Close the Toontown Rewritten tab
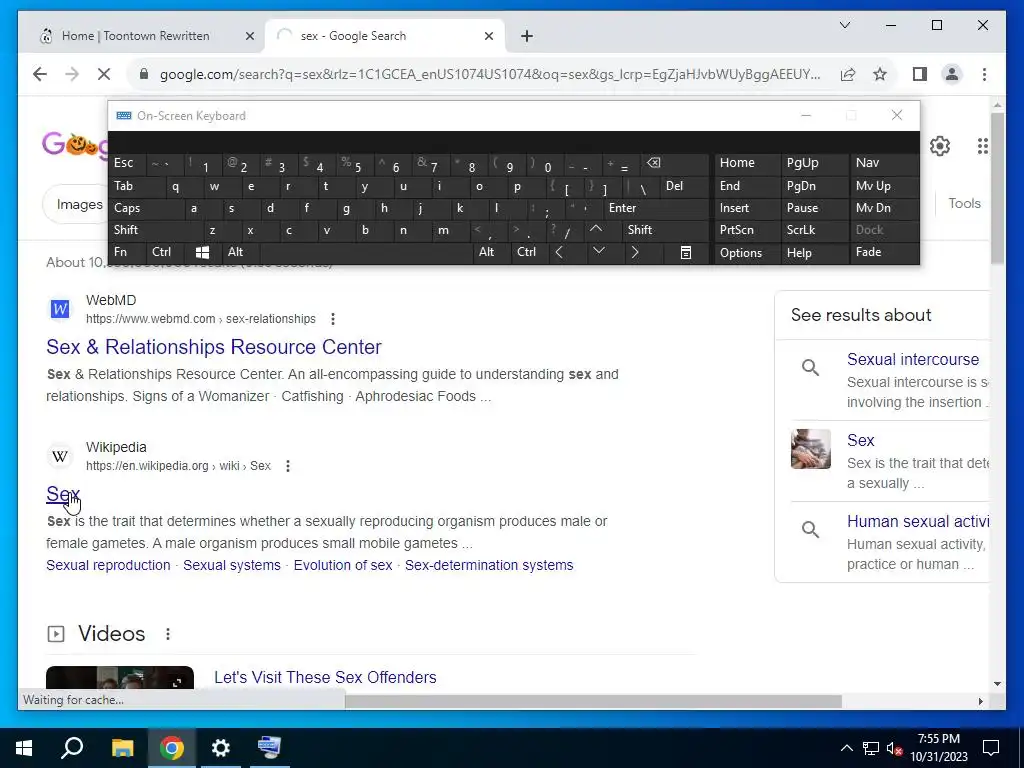Image resolution: width=1024 pixels, height=768 pixels. click(249, 36)
